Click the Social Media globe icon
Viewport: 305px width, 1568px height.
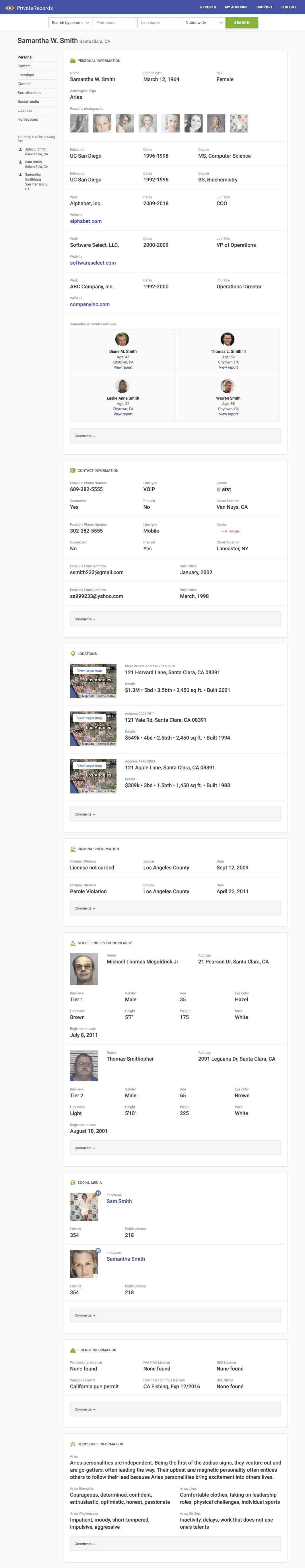(73, 1183)
